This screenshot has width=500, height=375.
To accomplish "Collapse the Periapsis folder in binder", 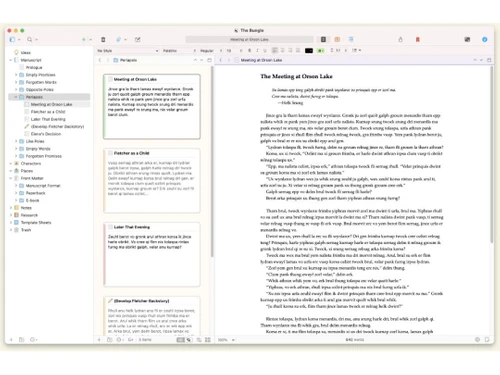I will click(16, 97).
